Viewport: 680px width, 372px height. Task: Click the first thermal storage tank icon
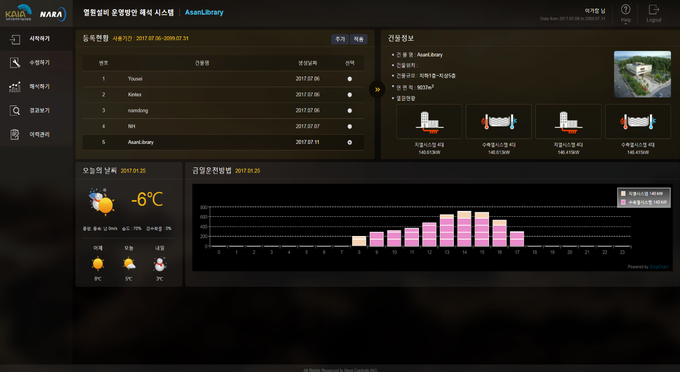499,122
